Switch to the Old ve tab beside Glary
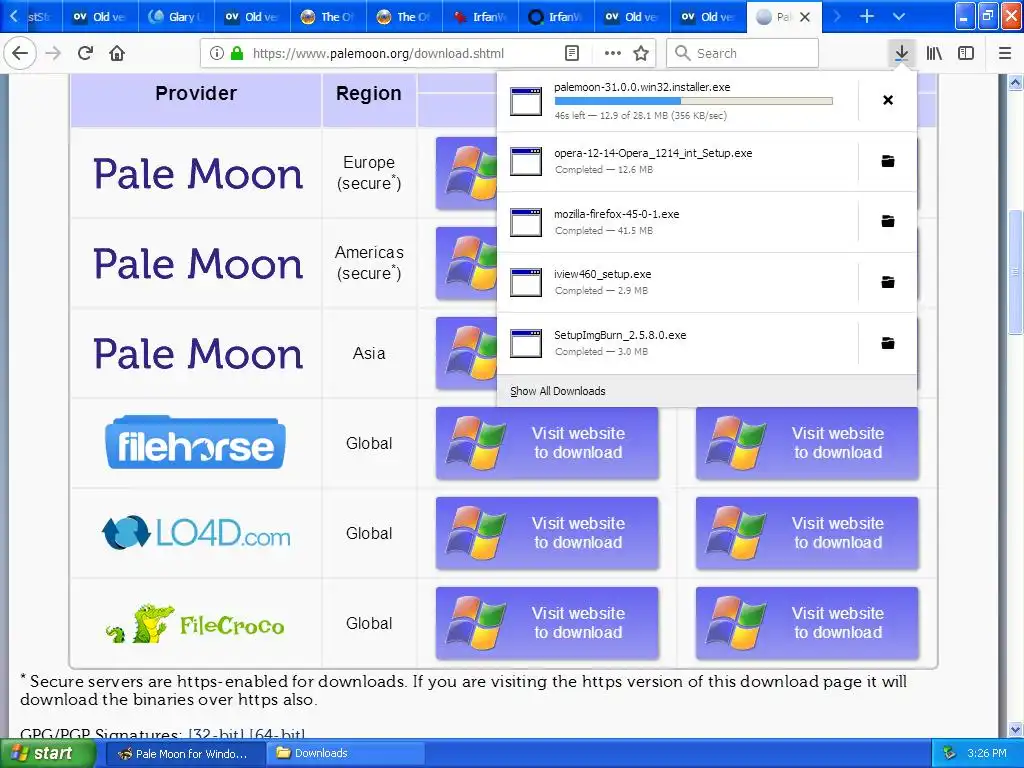 click(x=252, y=17)
